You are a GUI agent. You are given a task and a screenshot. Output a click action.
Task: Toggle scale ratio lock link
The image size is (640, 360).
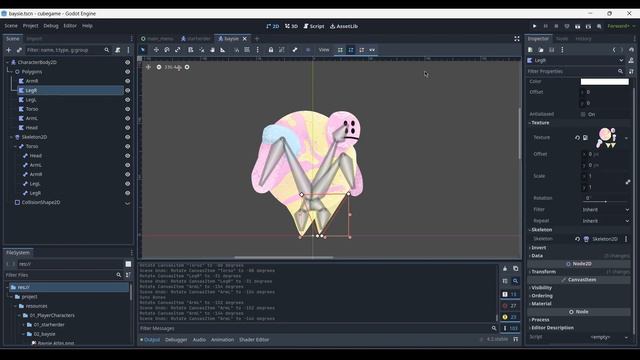[628, 182]
